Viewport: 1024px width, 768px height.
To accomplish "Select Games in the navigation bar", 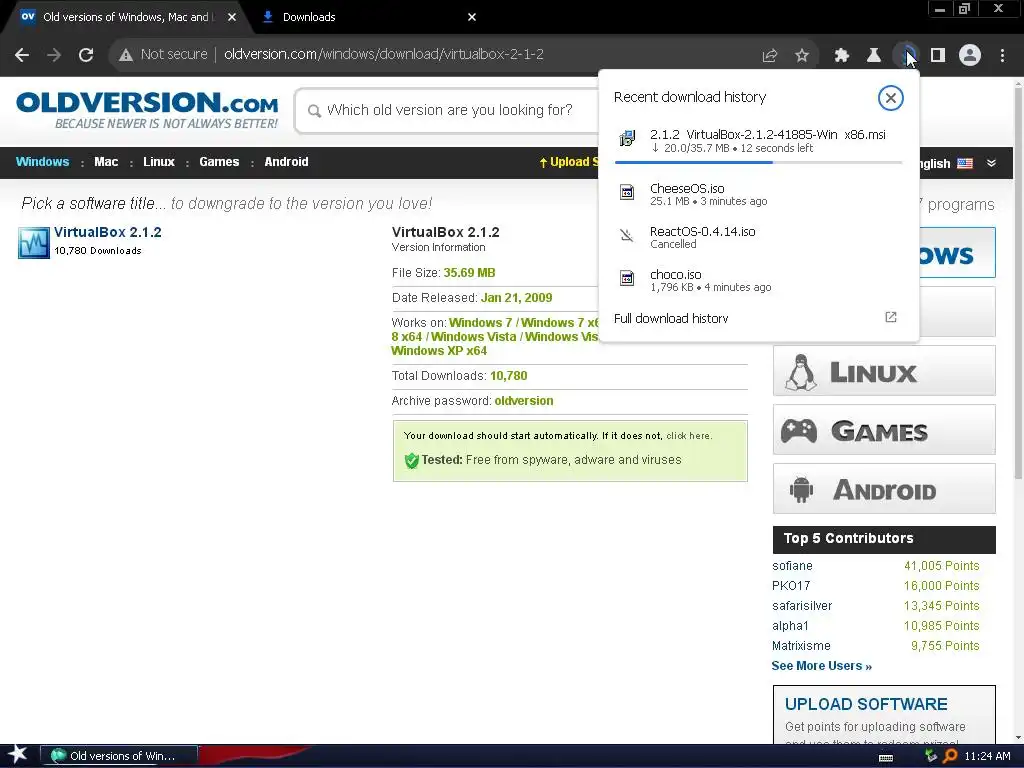I will [x=219, y=162].
